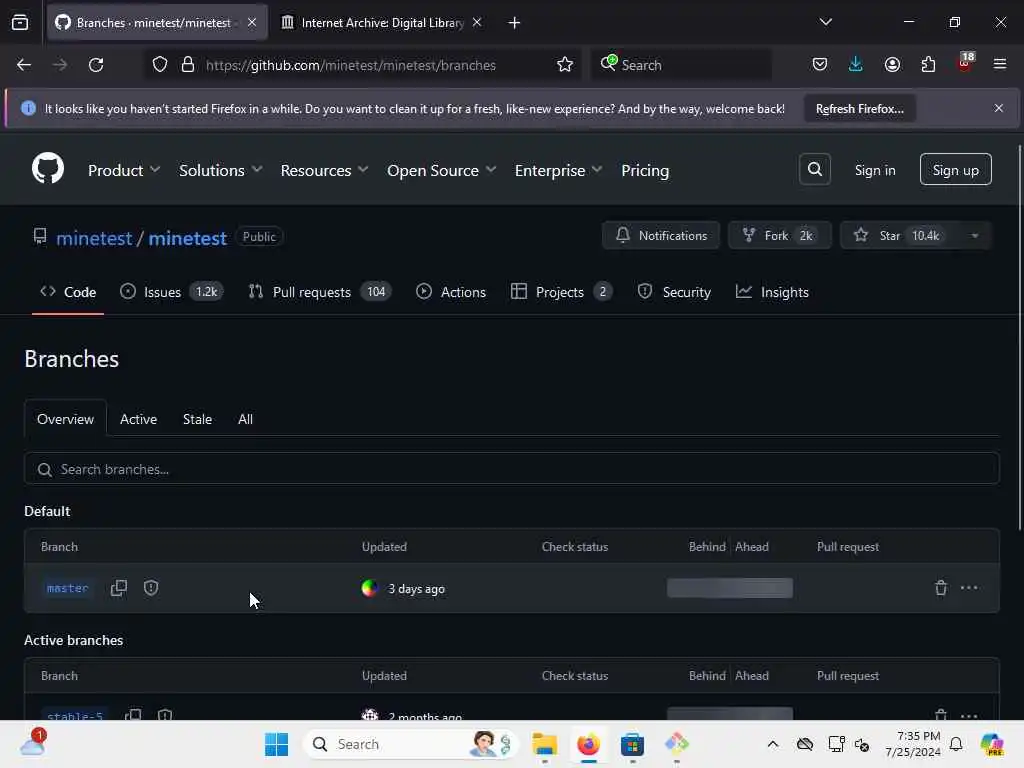Switch to the Projects tab
The height and width of the screenshot is (768, 1024).
pyautogui.click(x=561, y=292)
